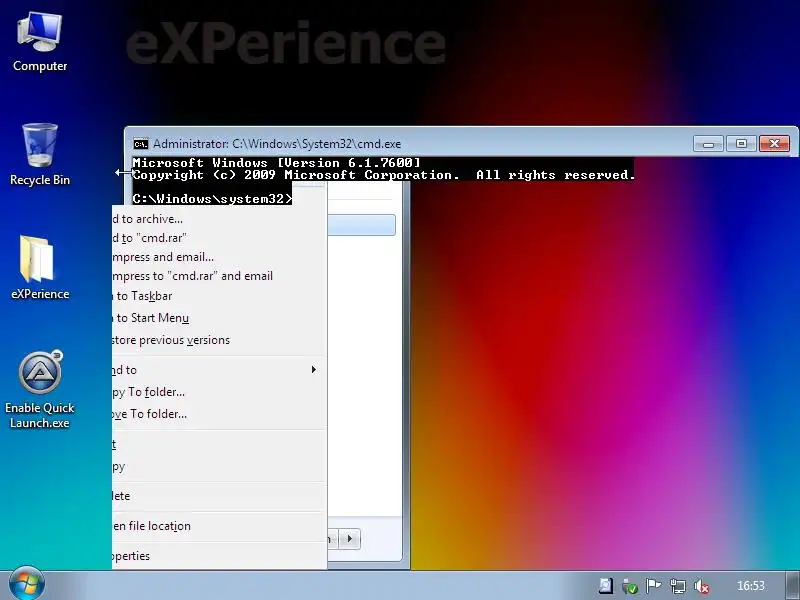Maximize the cmd.exe window

coord(741,144)
